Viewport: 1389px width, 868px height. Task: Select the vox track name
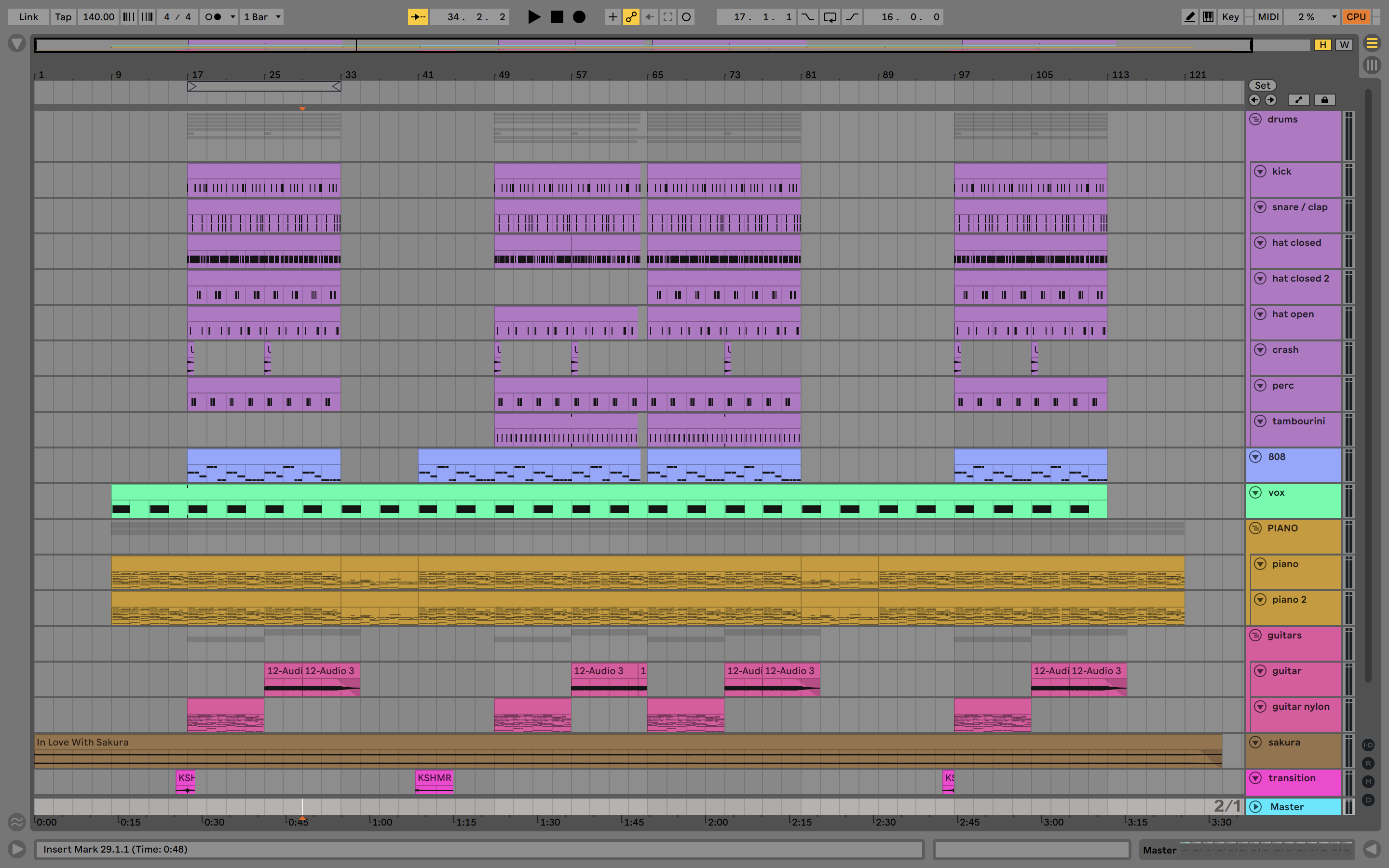click(1276, 492)
